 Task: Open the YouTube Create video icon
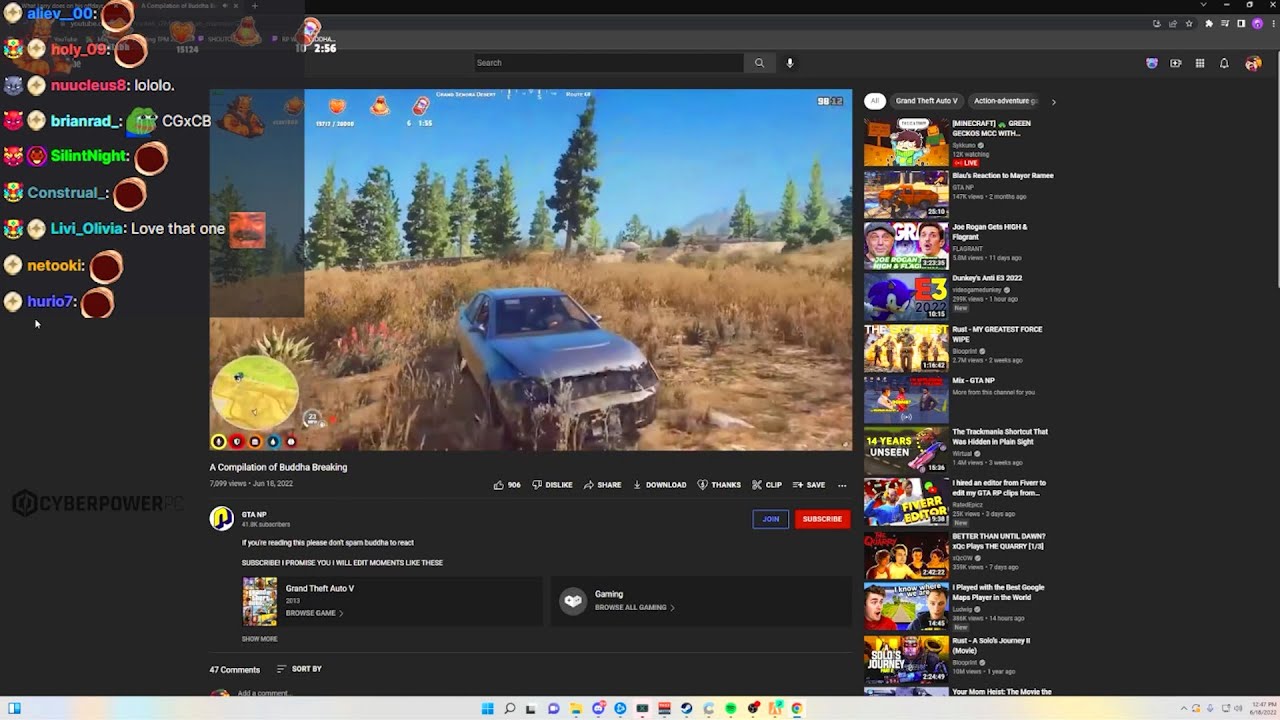(1176, 64)
